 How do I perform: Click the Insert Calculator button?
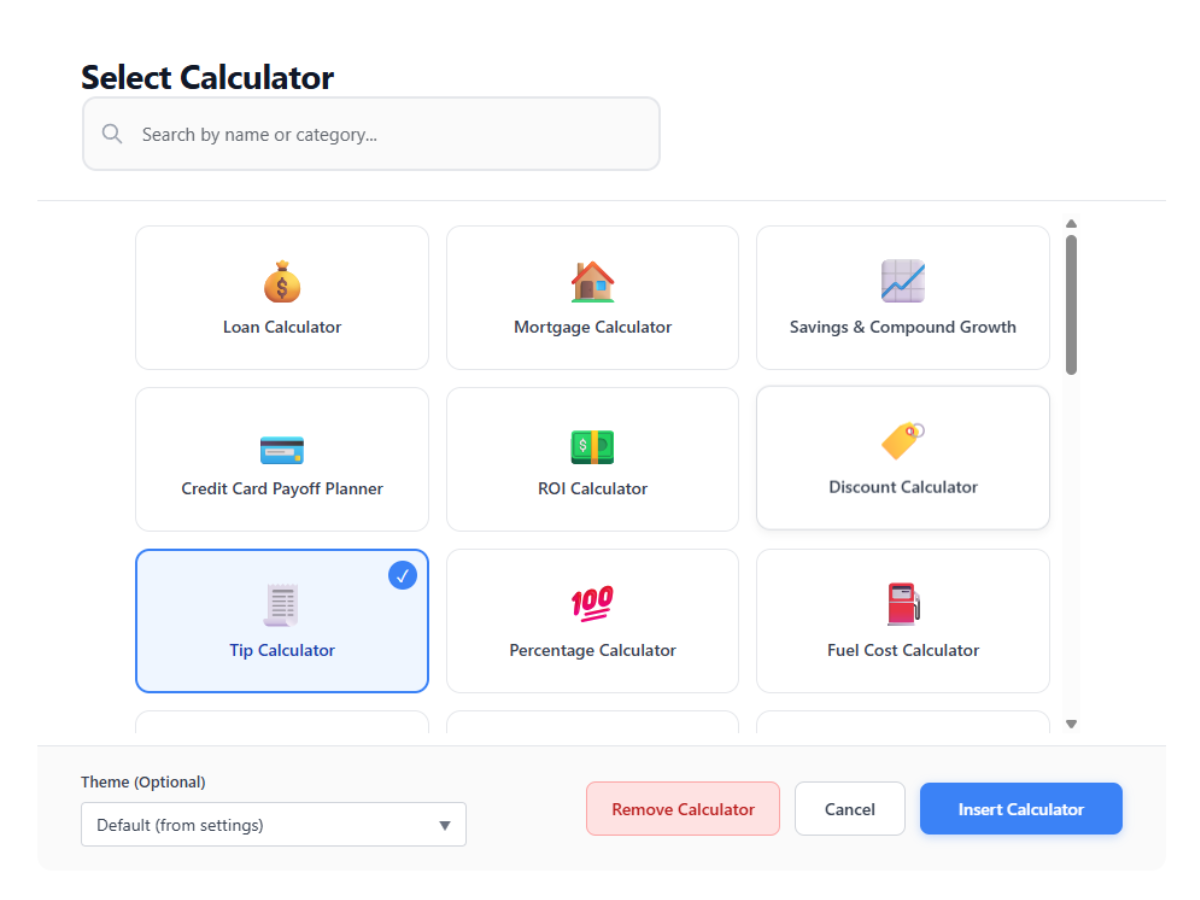click(1021, 808)
